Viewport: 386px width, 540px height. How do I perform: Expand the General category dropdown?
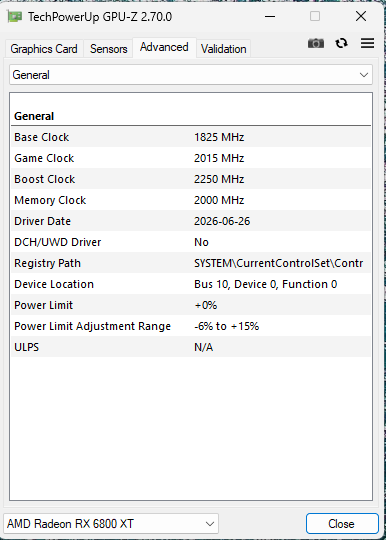point(191,75)
